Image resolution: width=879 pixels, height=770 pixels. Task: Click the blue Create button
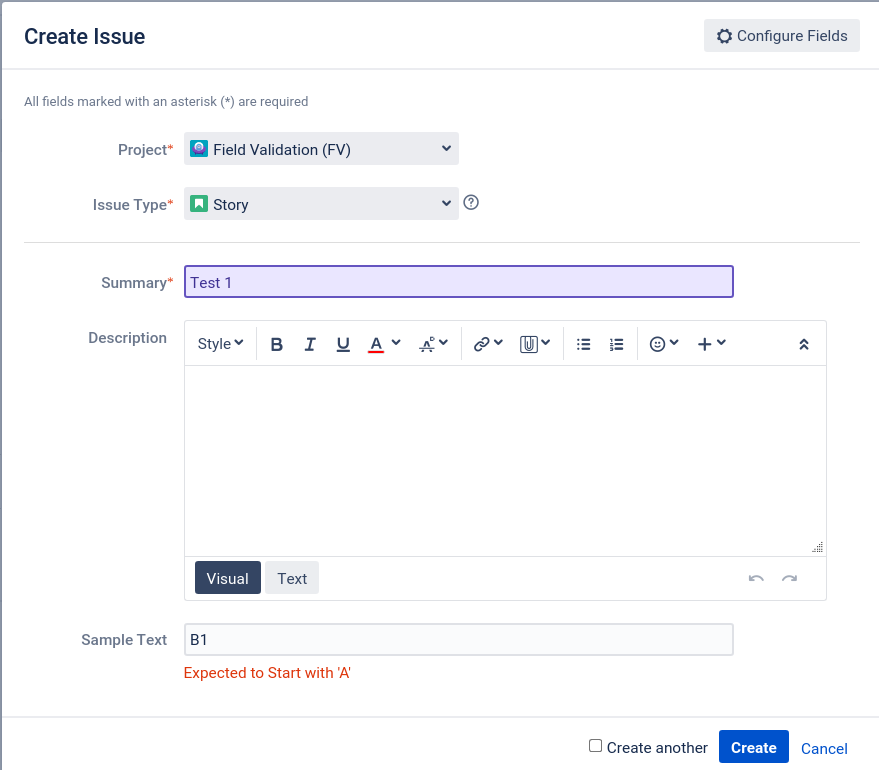click(x=753, y=747)
